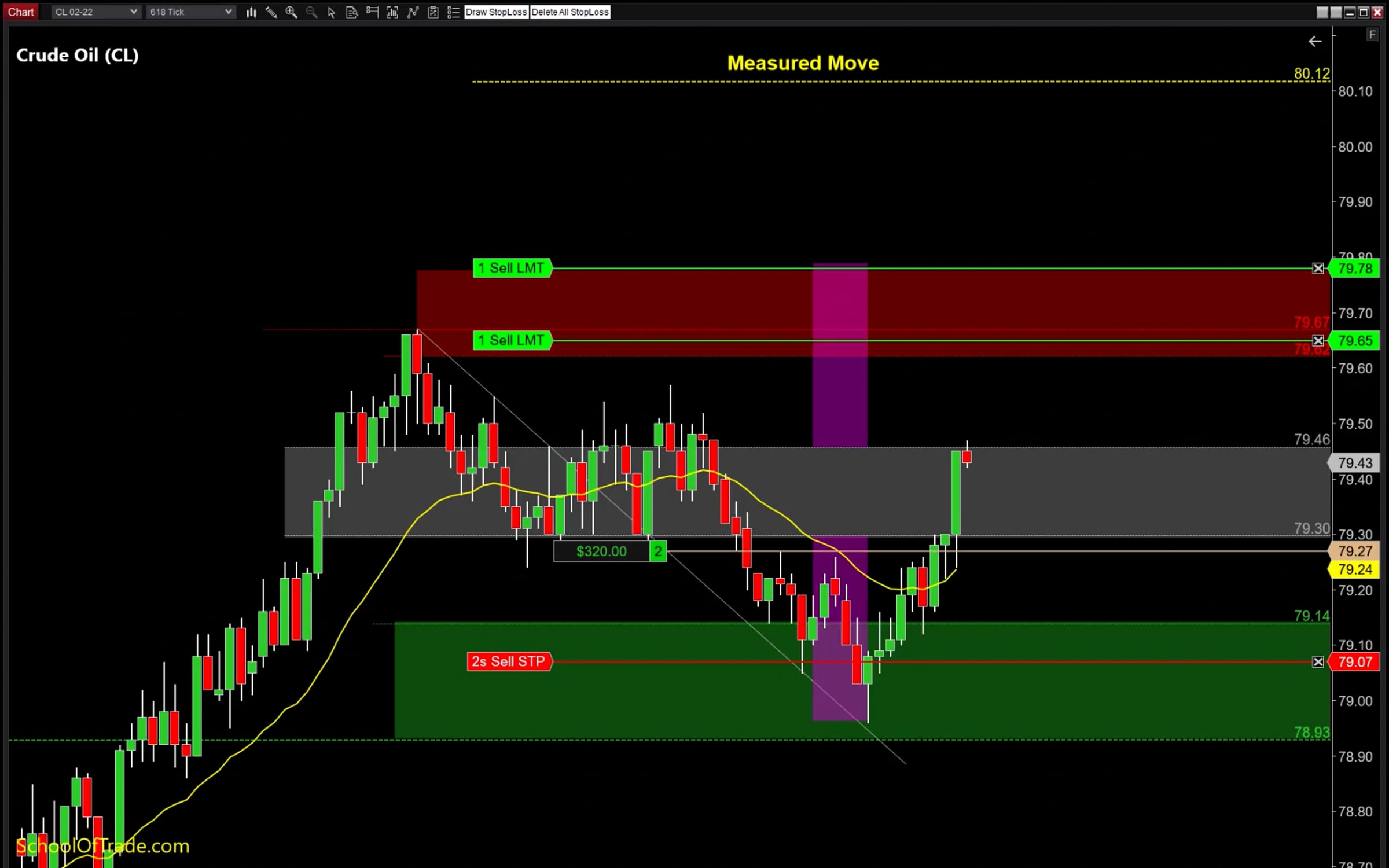Cancel the 79.07 Sell STP order X
Viewport: 1389px width, 868px height.
pos(1318,662)
